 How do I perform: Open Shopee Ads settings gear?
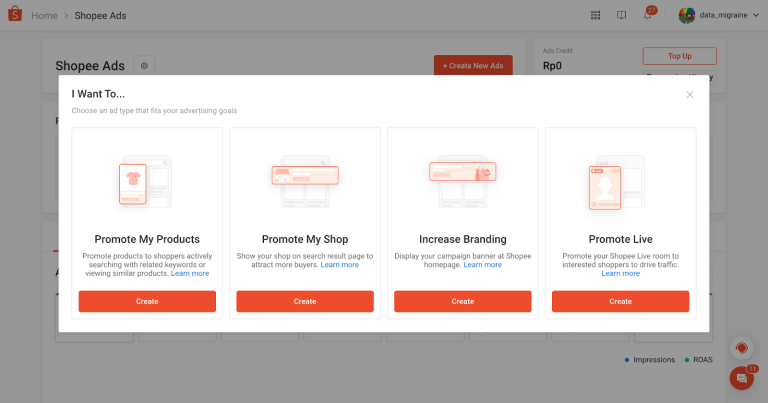point(144,66)
